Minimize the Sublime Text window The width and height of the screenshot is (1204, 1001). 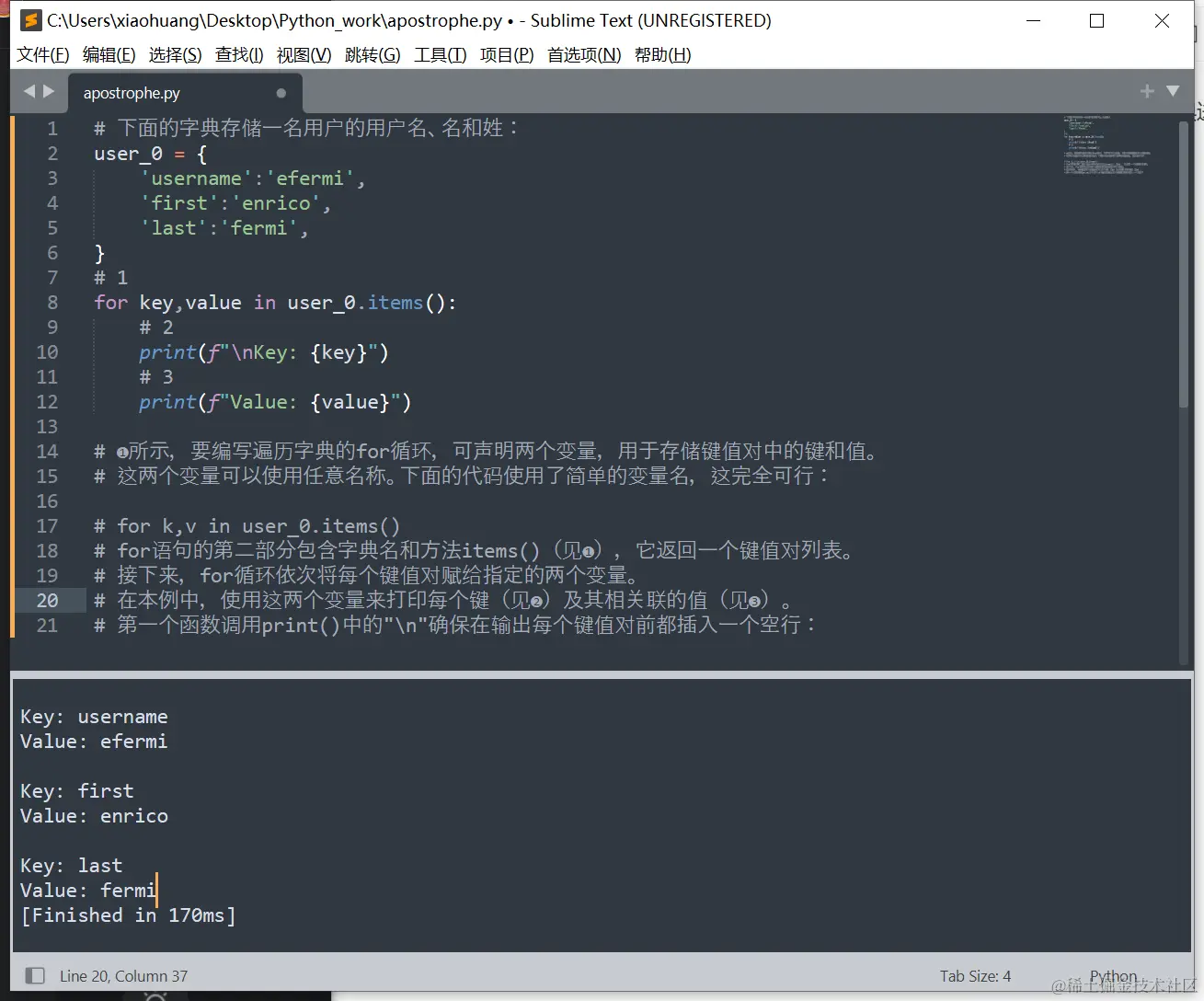coord(1033,20)
